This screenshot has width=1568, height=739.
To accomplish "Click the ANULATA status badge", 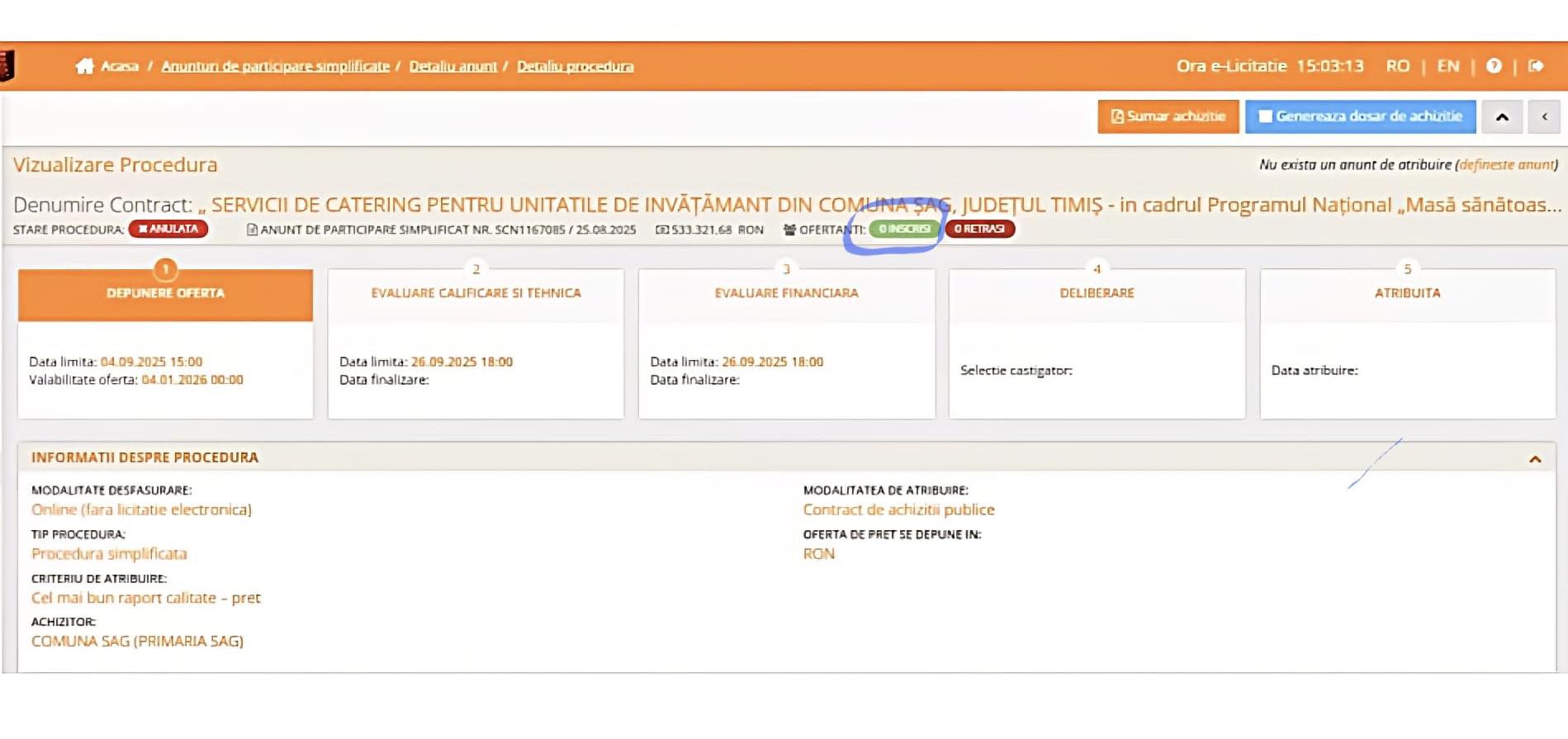I will tap(168, 229).
